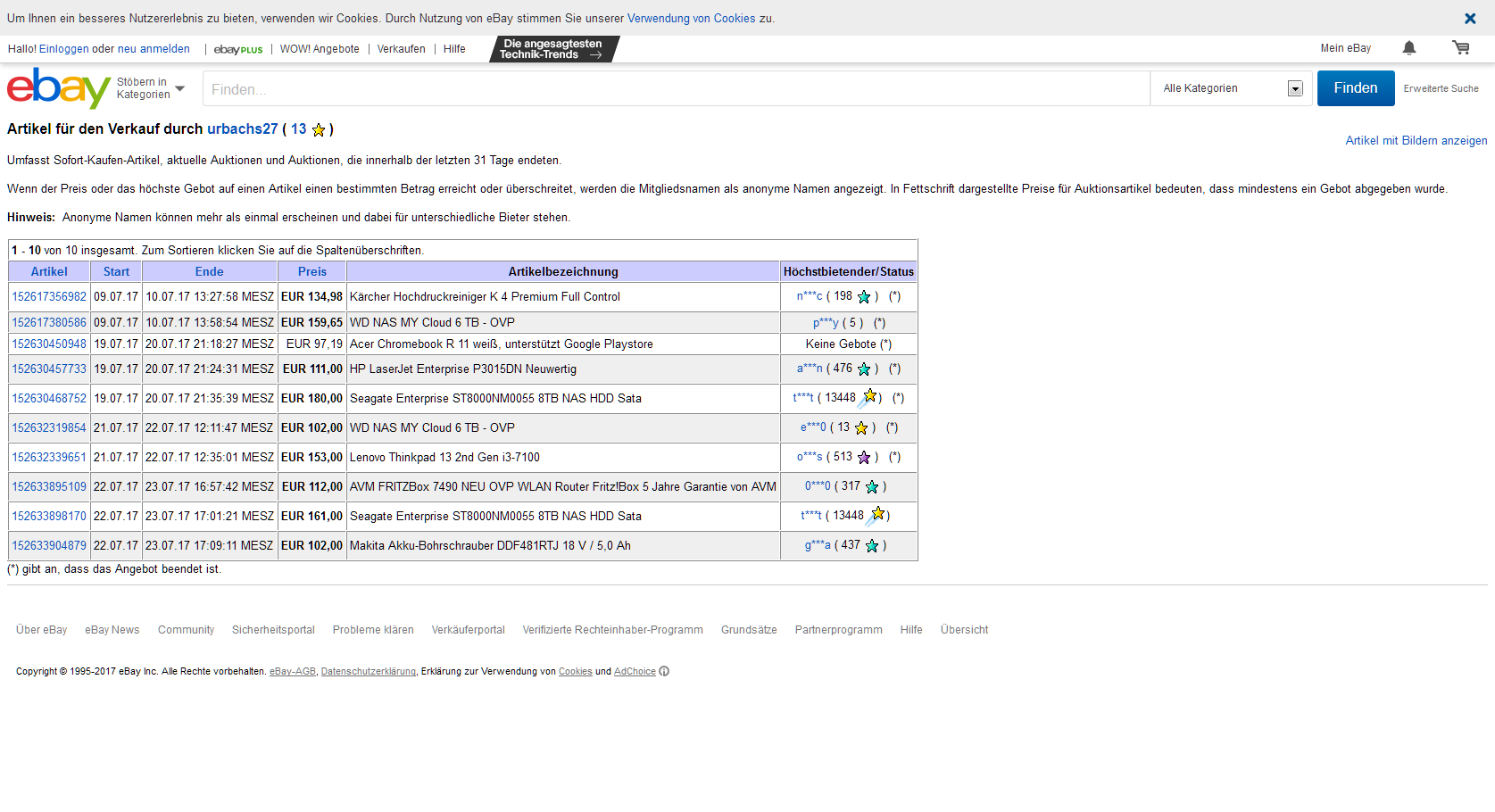Click the AdChoice info icon
1495x812 pixels.
pyautogui.click(x=664, y=672)
